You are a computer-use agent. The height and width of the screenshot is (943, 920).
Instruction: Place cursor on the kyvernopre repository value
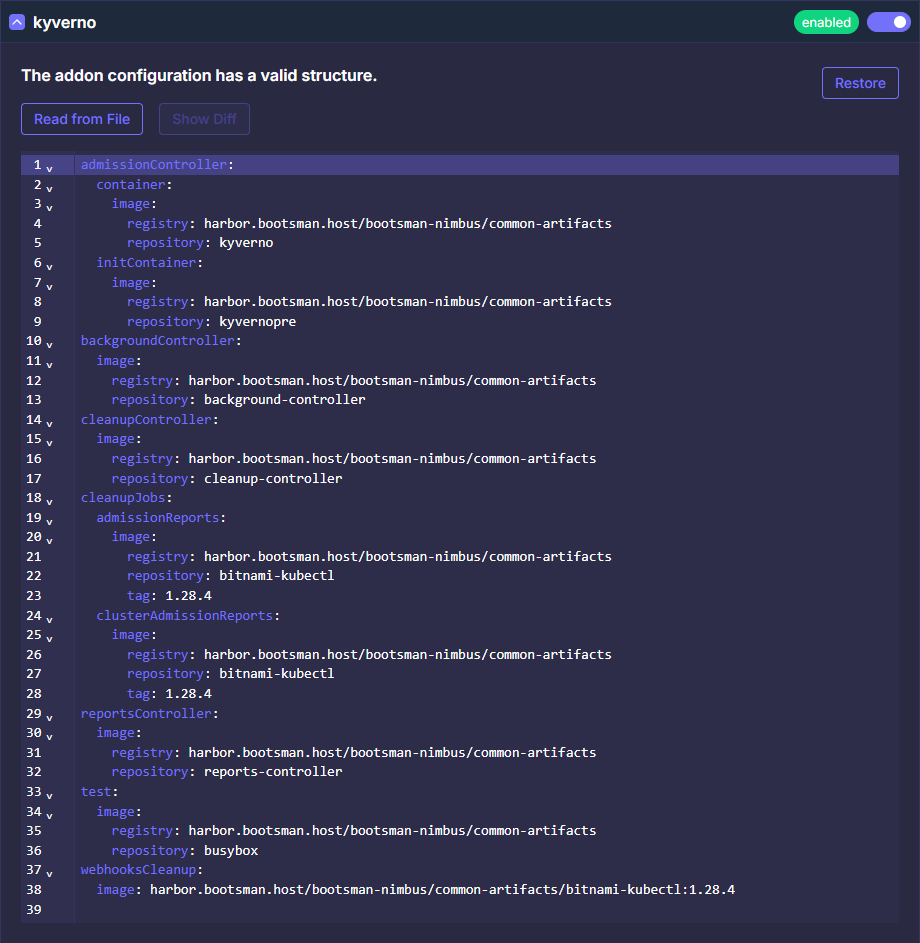click(257, 321)
